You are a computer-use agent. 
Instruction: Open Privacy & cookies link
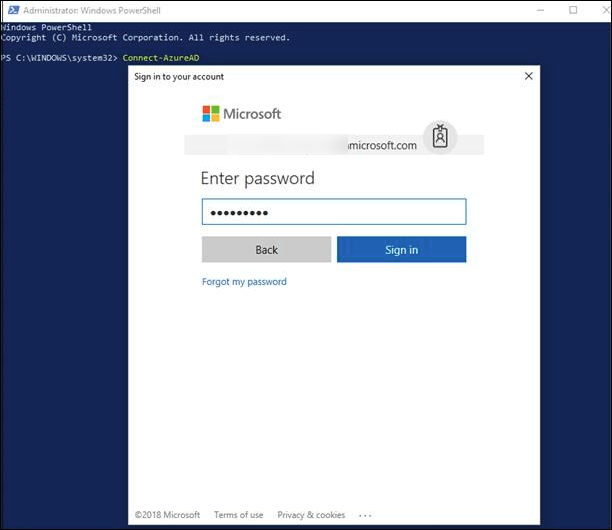click(x=311, y=515)
